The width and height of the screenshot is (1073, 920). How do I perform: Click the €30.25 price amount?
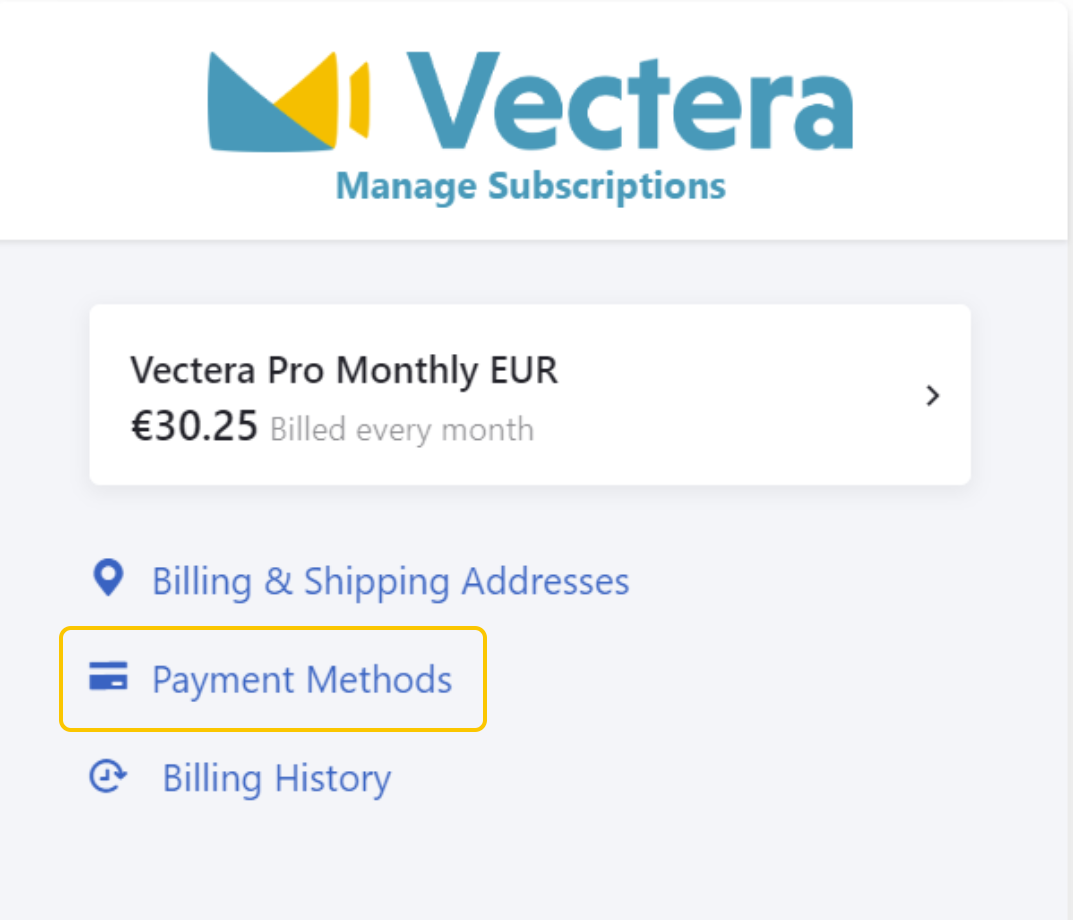194,426
